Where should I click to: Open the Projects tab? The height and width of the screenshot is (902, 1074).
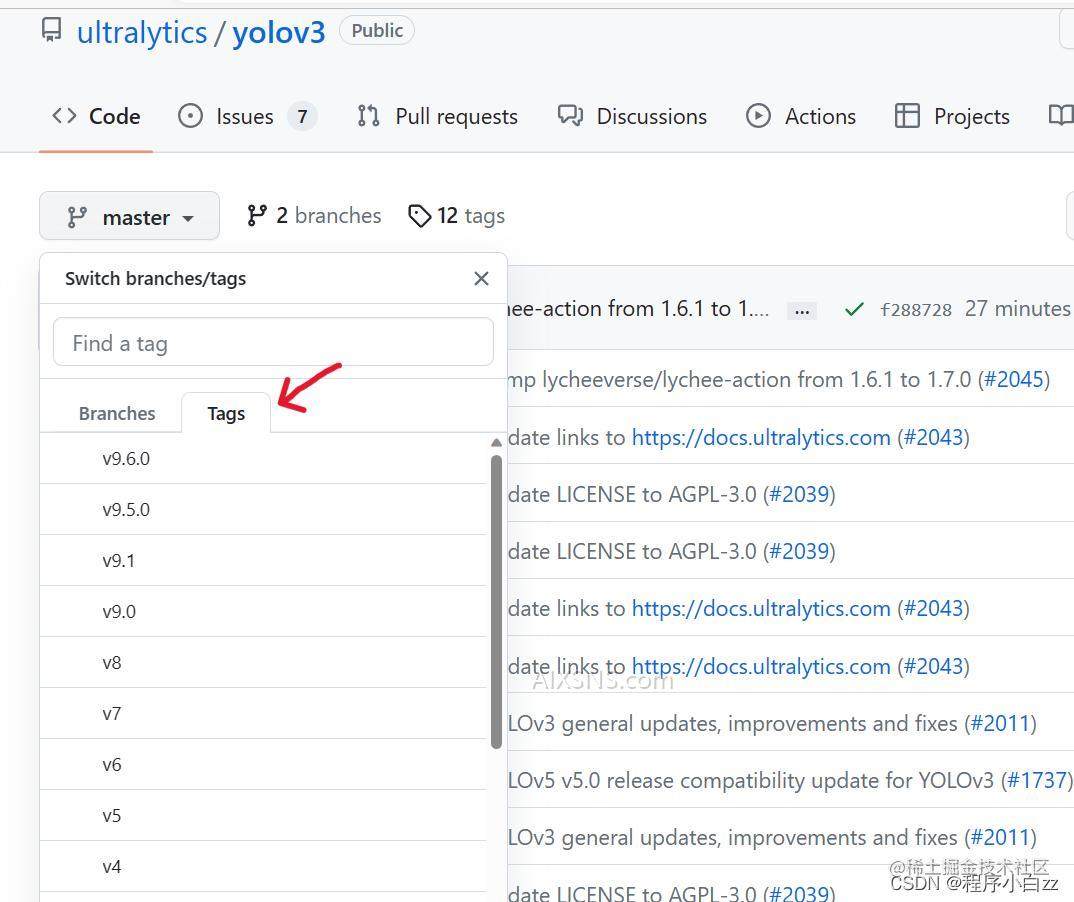tap(952, 116)
